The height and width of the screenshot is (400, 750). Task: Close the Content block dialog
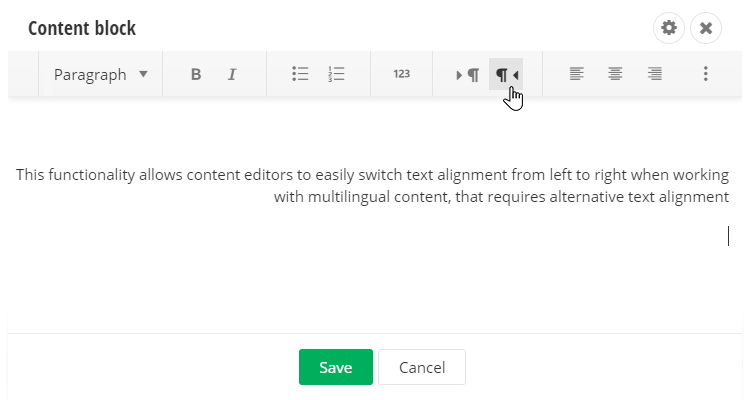706,28
